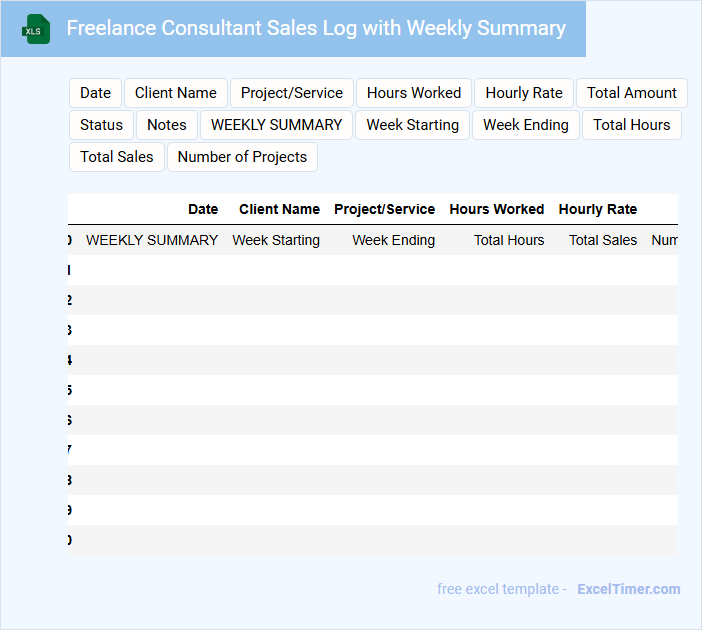The width and height of the screenshot is (702, 630).
Task: Click the Date column header in table
Action: pos(203,209)
